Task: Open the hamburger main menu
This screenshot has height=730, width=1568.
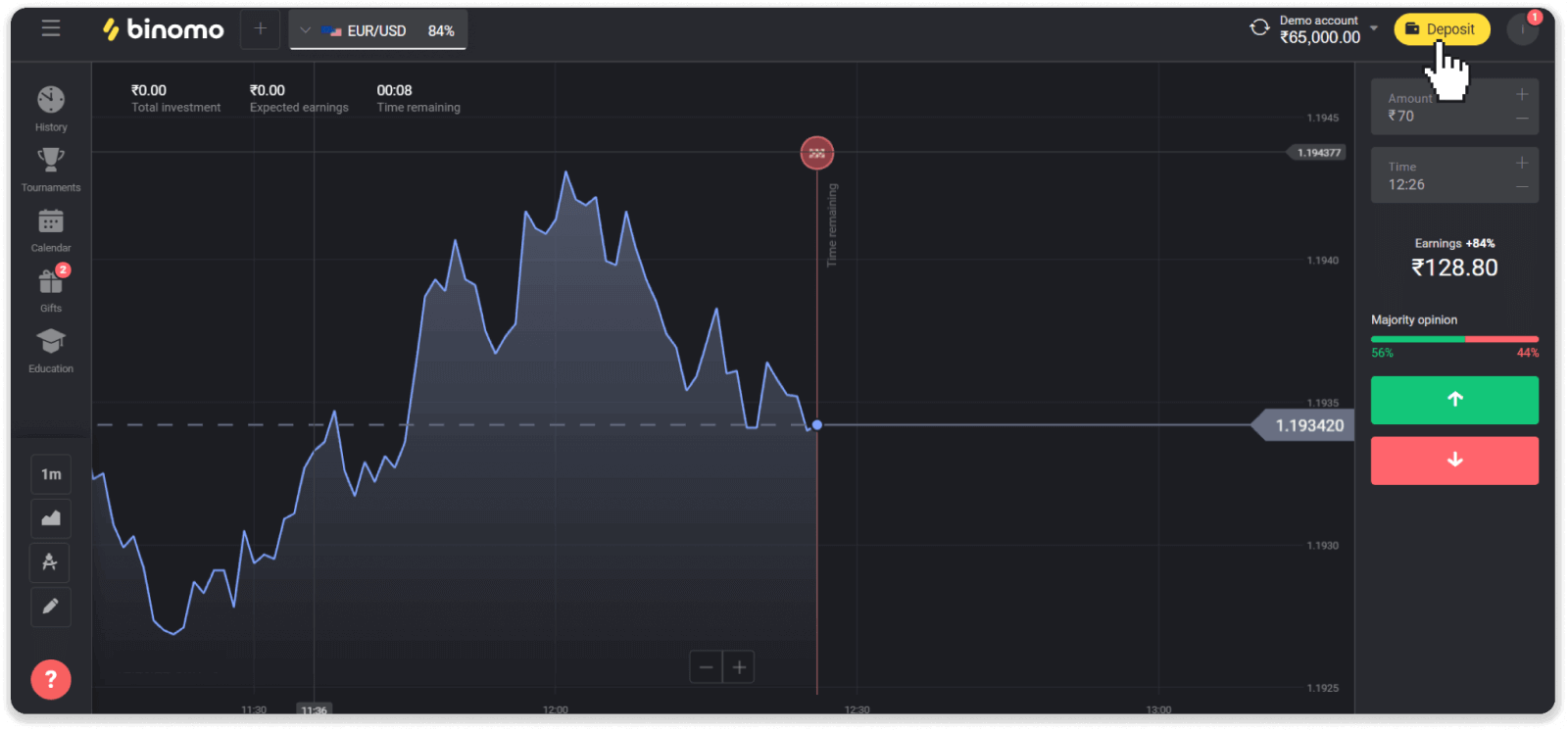Action: [51, 28]
